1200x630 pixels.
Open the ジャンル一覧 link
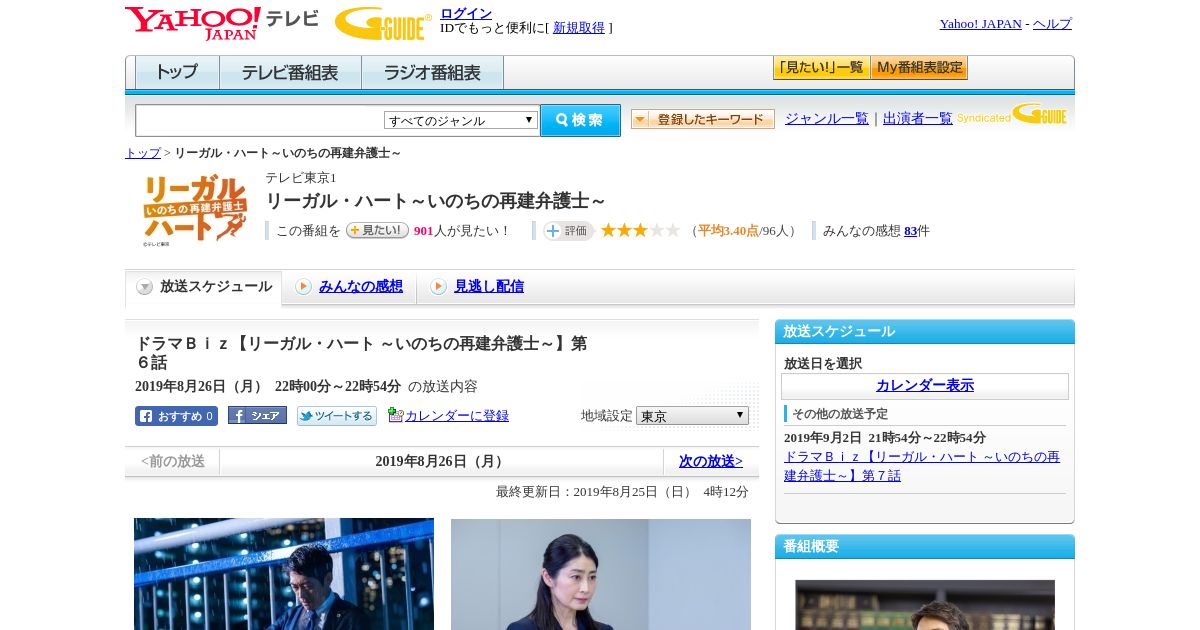click(x=826, y=118)
